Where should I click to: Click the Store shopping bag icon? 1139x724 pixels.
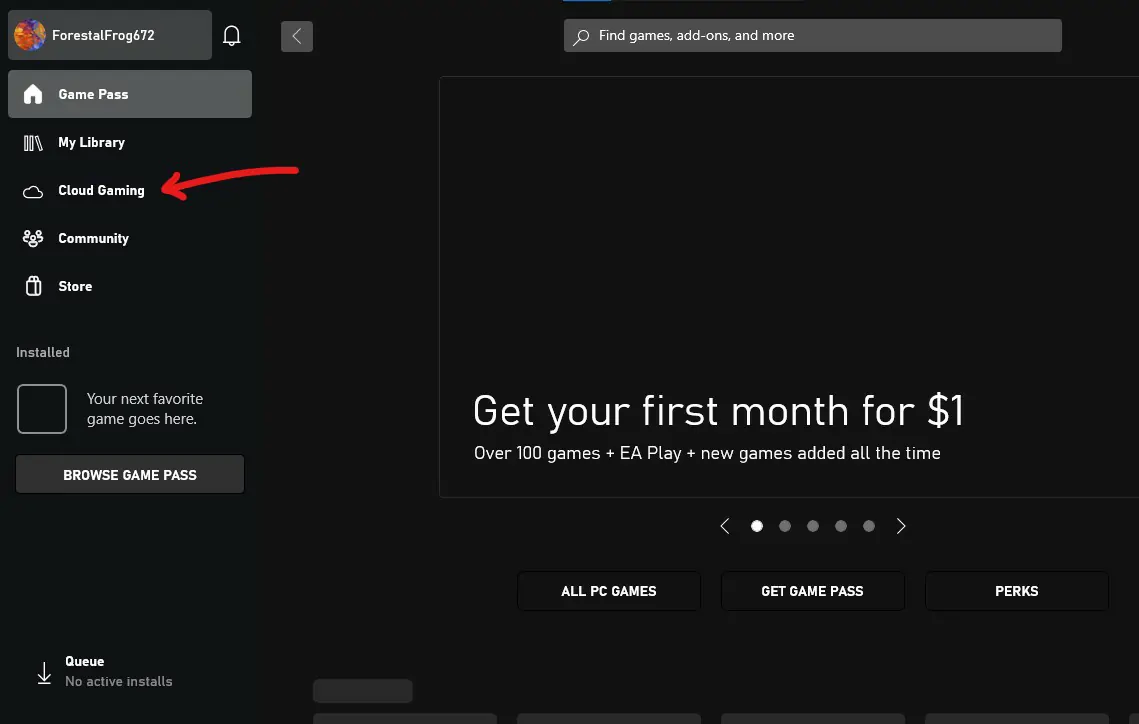click(x=33, y=286)
